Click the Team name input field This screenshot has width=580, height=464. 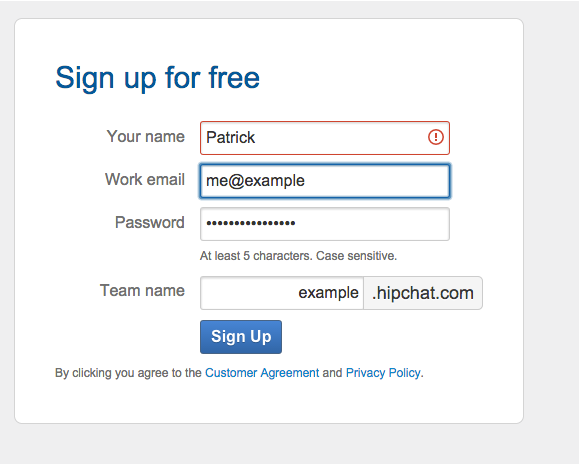click(x=282, y=293)
